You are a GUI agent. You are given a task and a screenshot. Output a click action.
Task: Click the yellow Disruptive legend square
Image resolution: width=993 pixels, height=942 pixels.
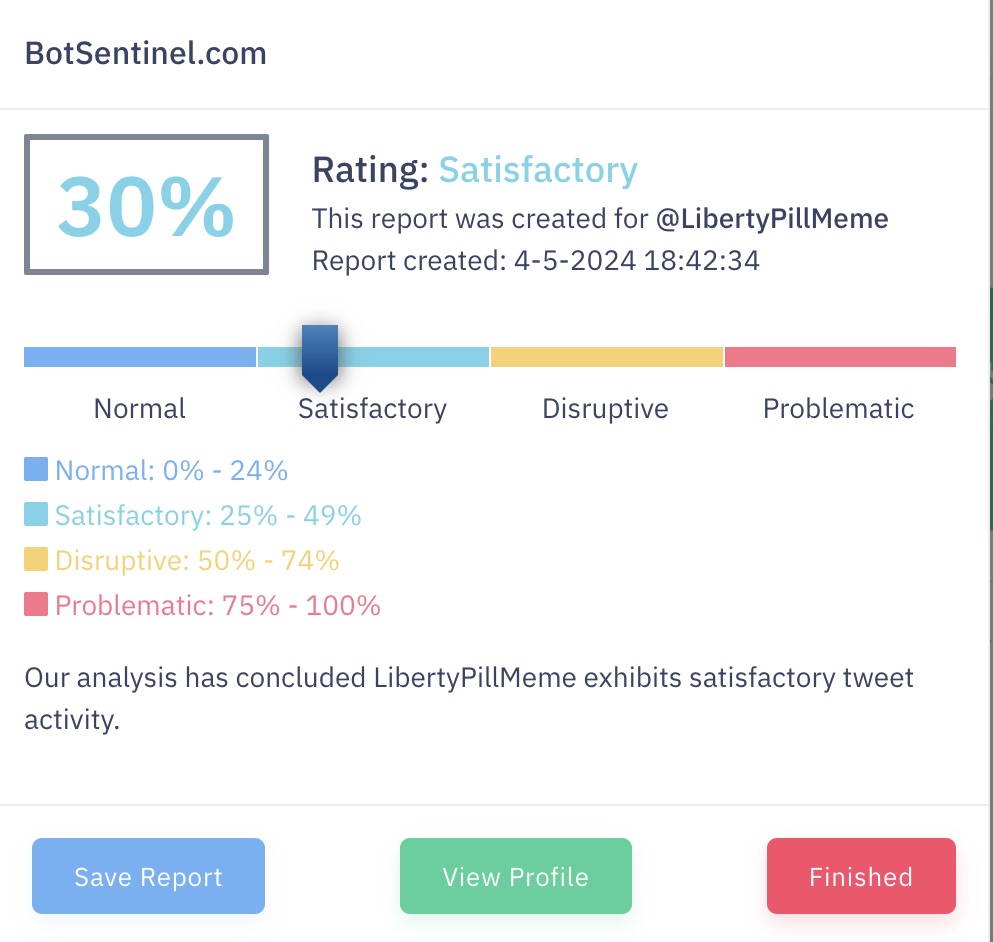coord(36,559)
